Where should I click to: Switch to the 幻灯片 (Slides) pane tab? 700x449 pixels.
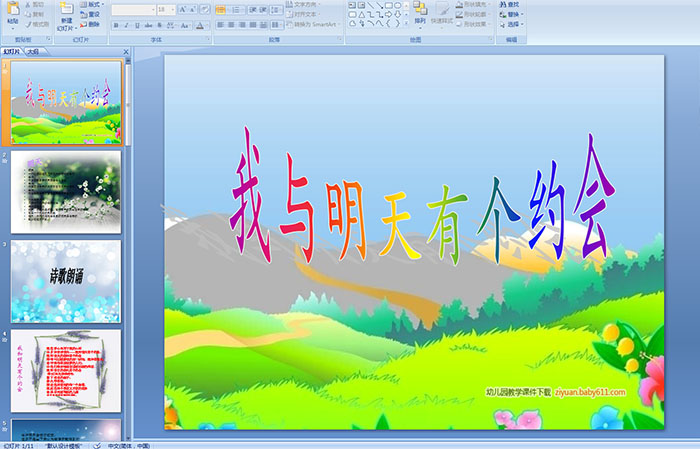tap(12, 52)
